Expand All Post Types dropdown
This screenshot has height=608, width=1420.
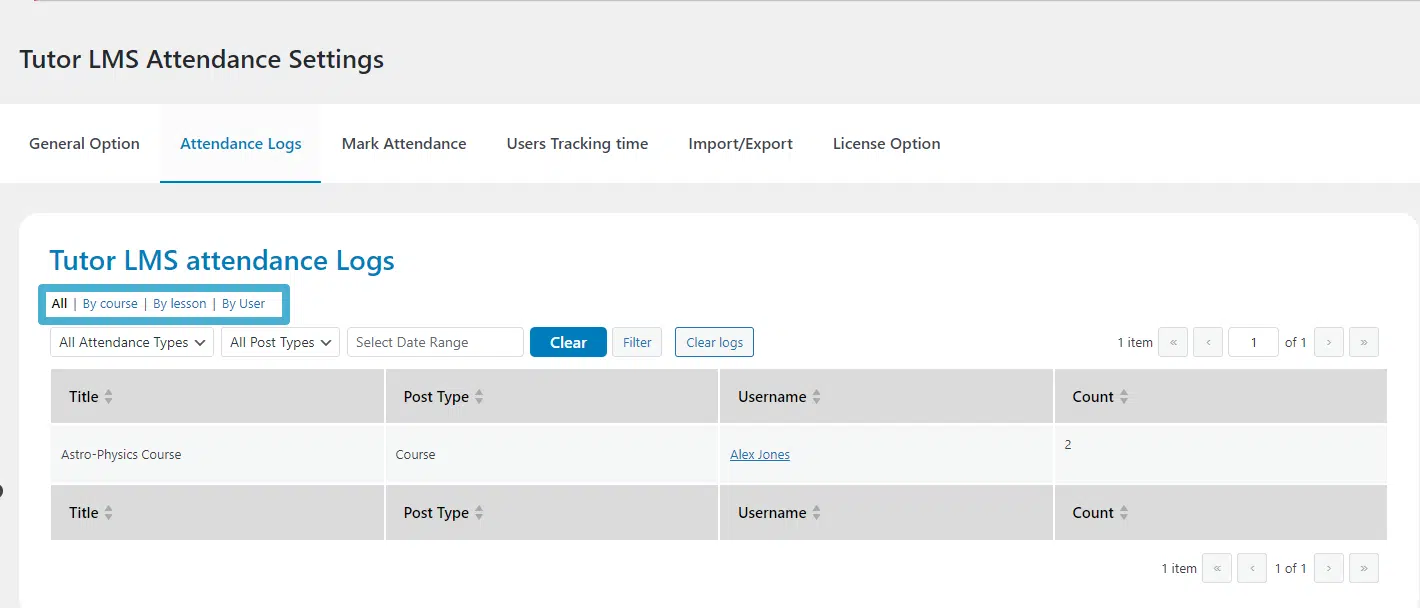[x=280, y=342]
